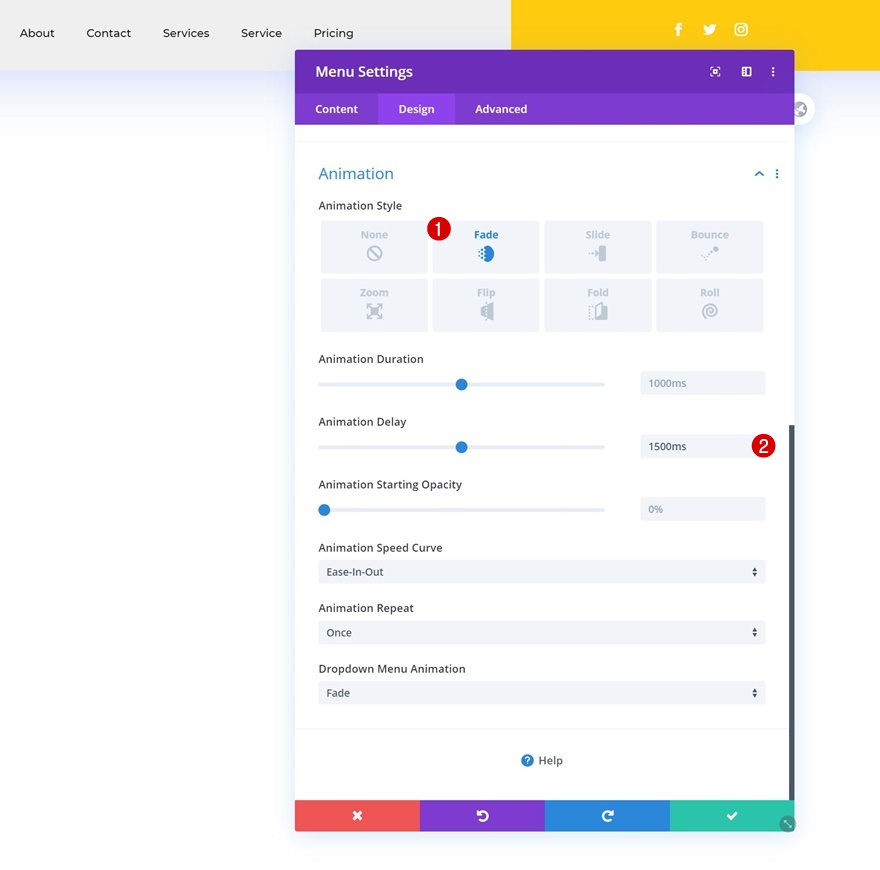The height and width of the screenshot is (870, 880).
Task: Click the Help link
Action: [542, 761]
